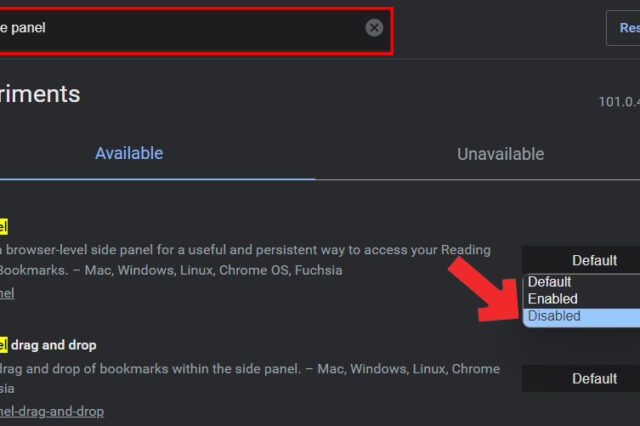
Task: Open the Side panel flag's Default dropdown
Action: [x=594, y=260]
